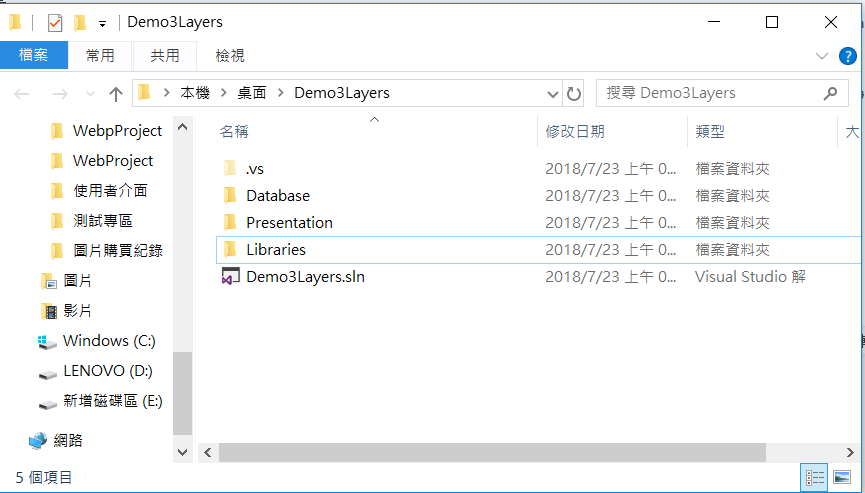Open the Customize Quick Access Toolbar dropdown
The image size is (865, 493).
(102, 23)
